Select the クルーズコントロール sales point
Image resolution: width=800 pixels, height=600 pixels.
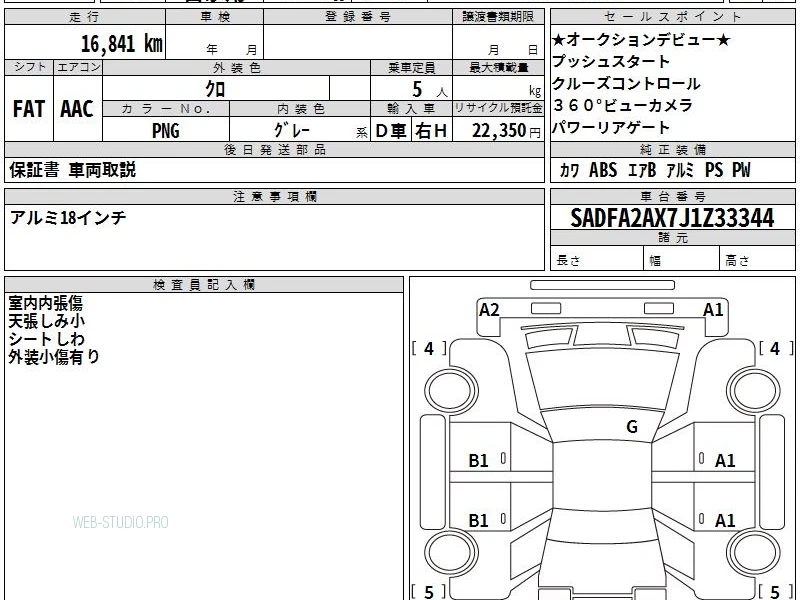click(626, 83)
